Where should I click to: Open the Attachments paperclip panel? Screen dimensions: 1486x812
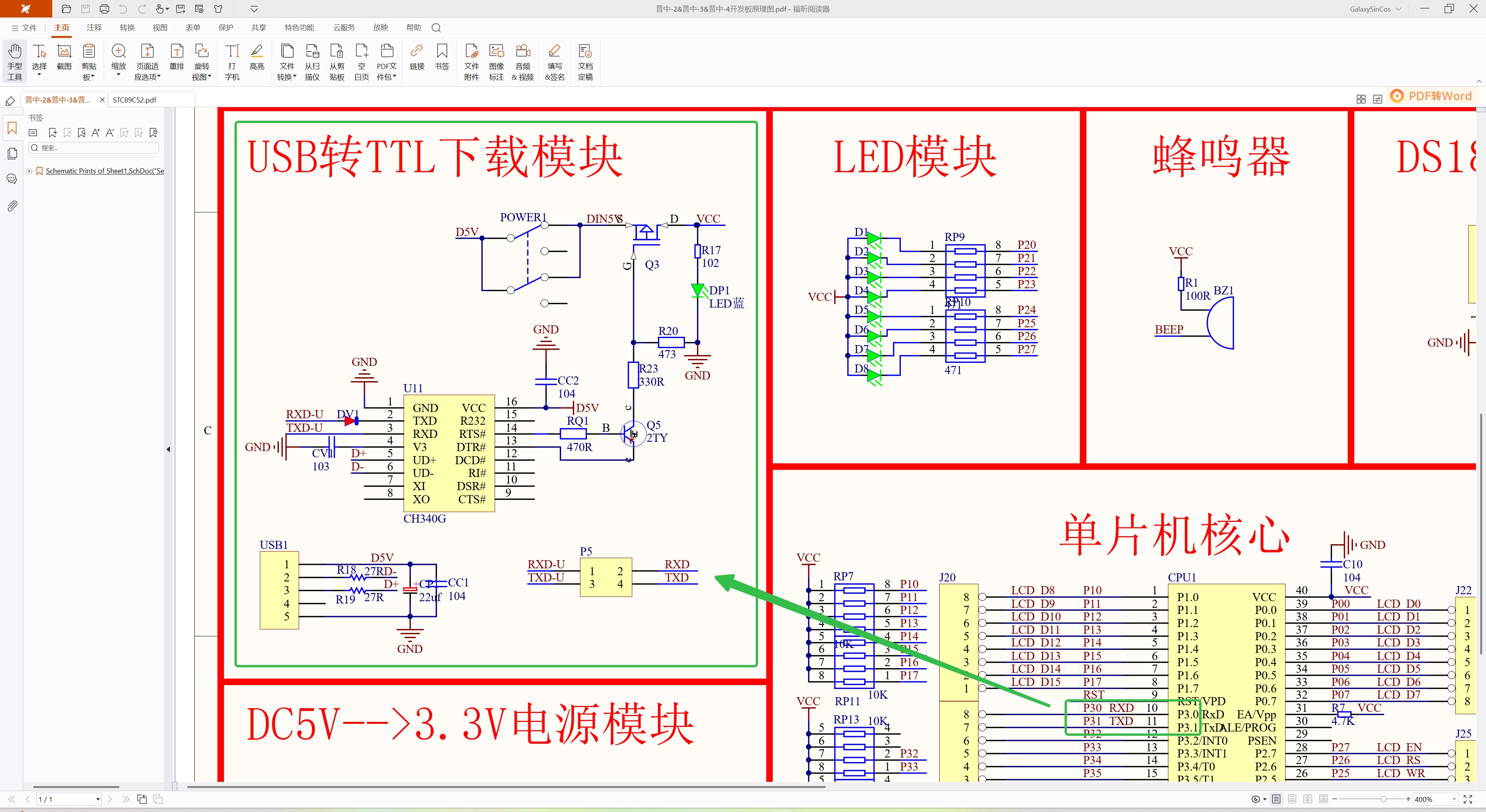point(12,206)
